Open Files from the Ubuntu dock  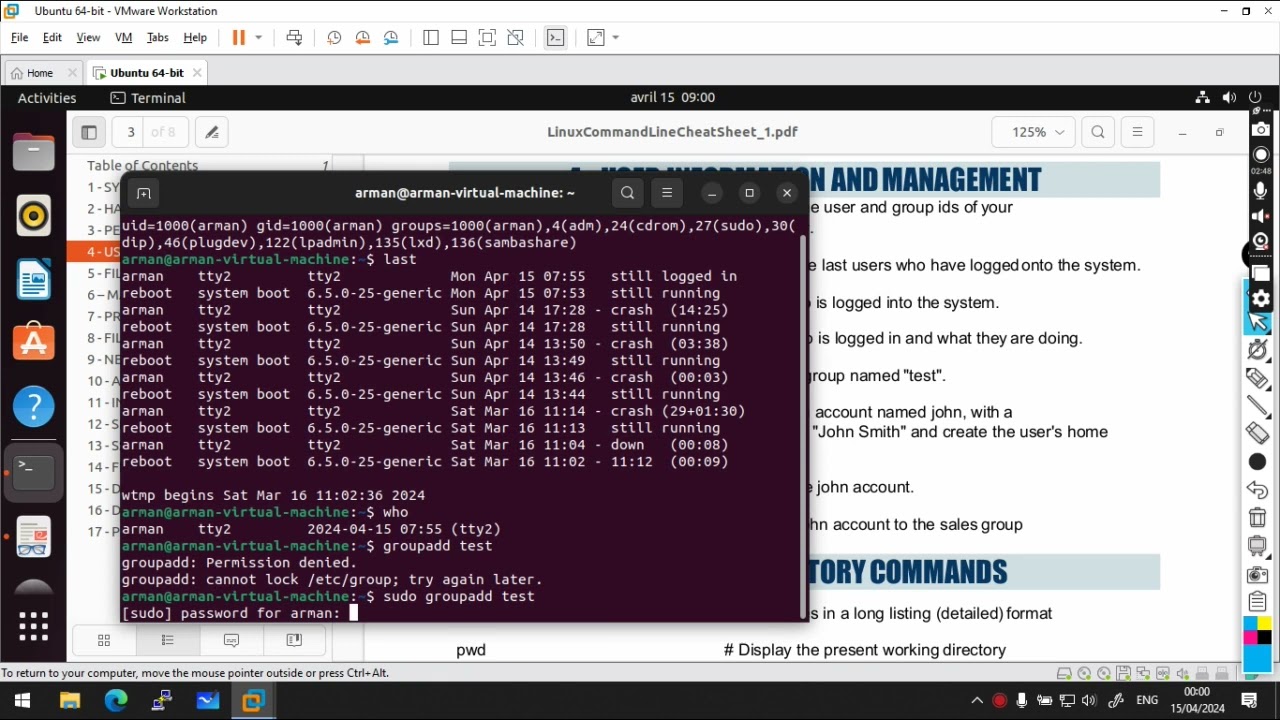[34, 152]
